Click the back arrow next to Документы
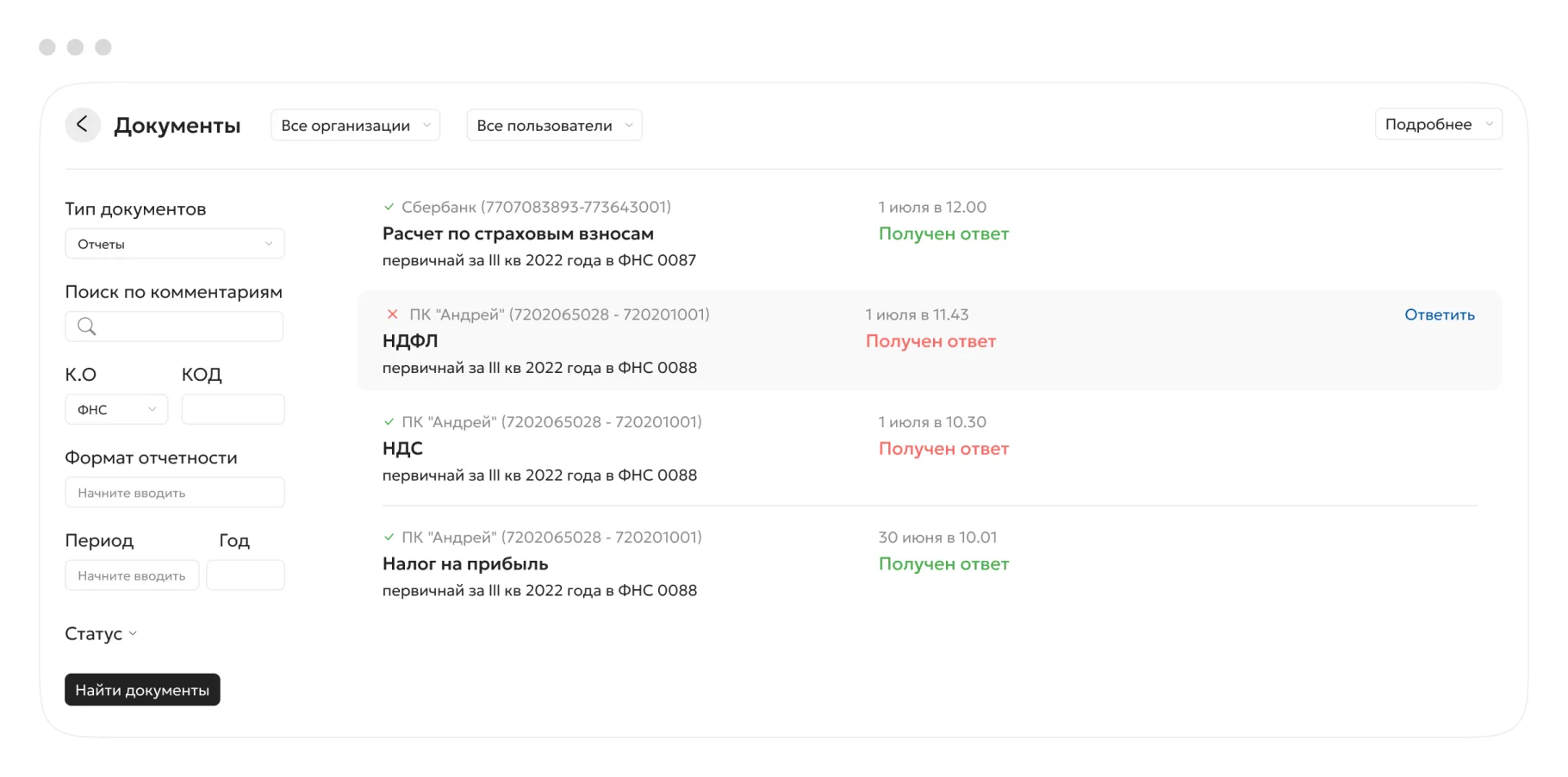The height and width of the screenshot is (777, 1568). [x=83, y=125]
